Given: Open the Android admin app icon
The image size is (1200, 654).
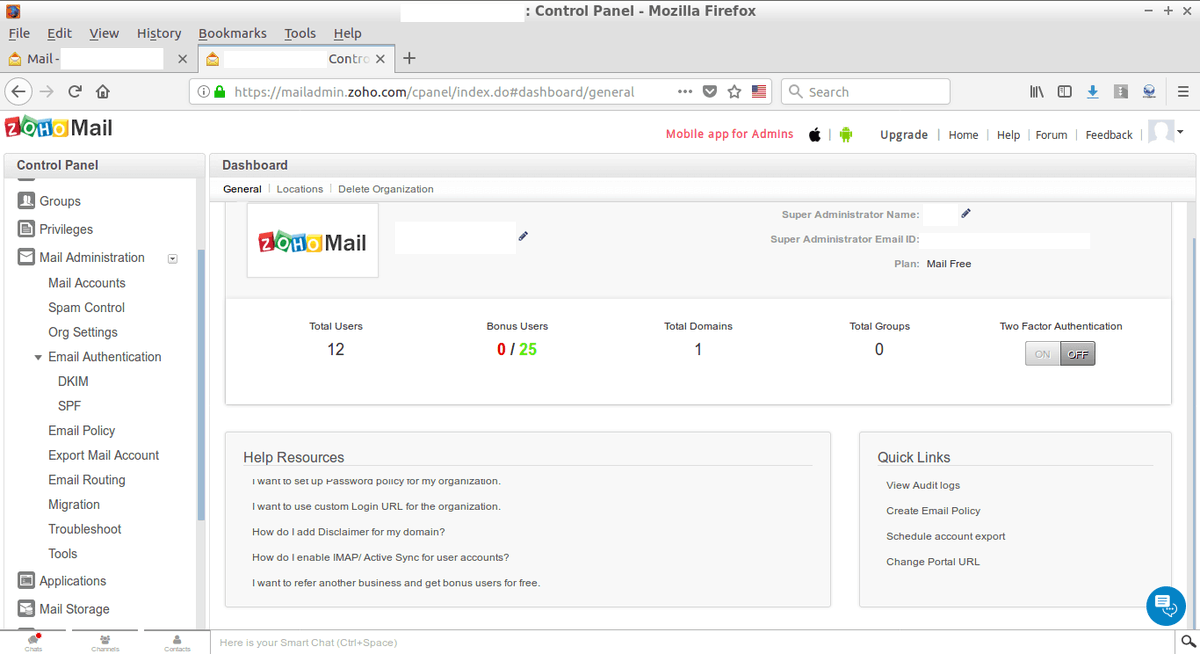Looking at the screenshot, I should [846, 135].
